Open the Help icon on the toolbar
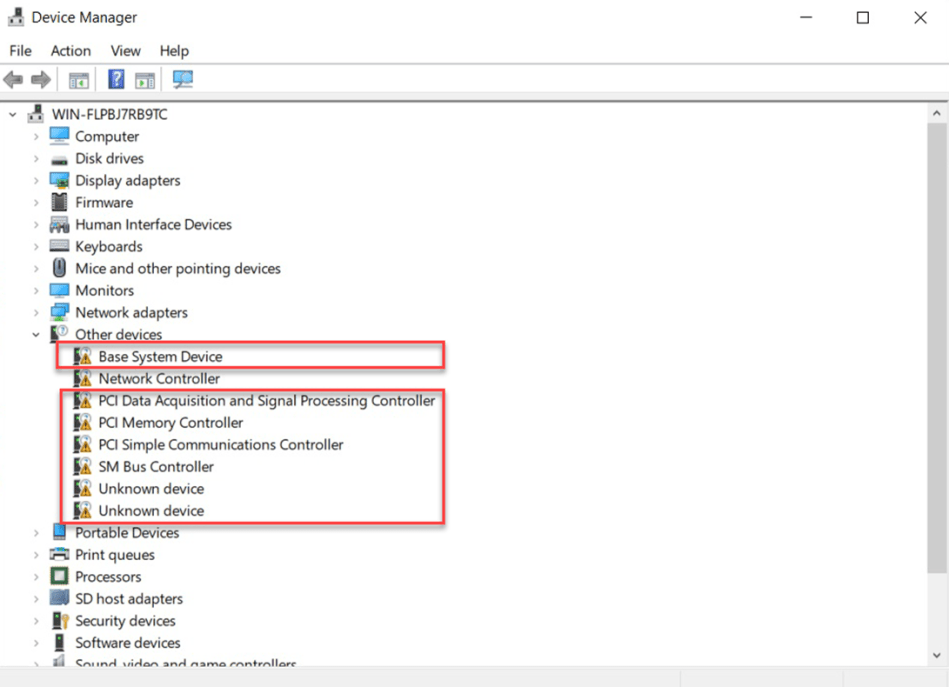Viewport: 949px width, 687px height. 115,79
